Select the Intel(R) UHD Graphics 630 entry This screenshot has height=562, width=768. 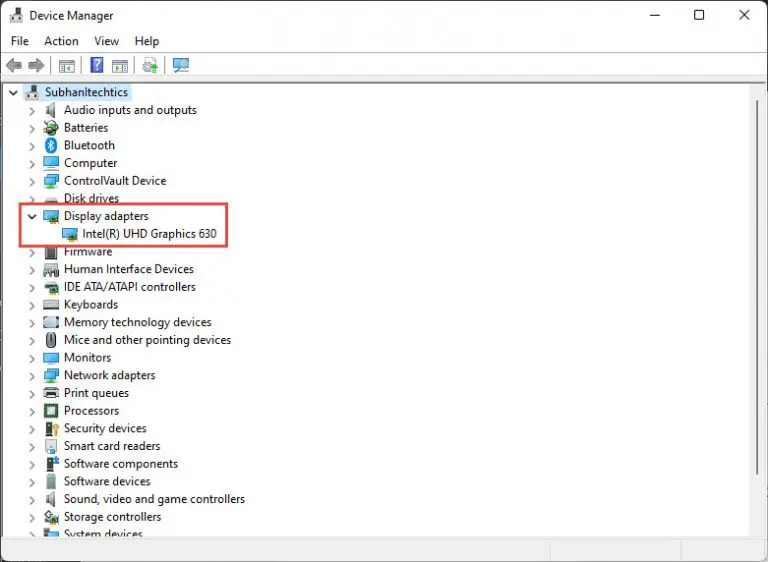(x=149, y=234)
